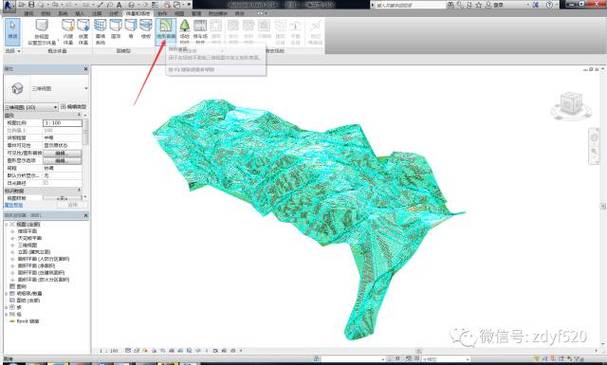Click the greyed Graded Region tool

pyautogui.click(x=295, y=31)
